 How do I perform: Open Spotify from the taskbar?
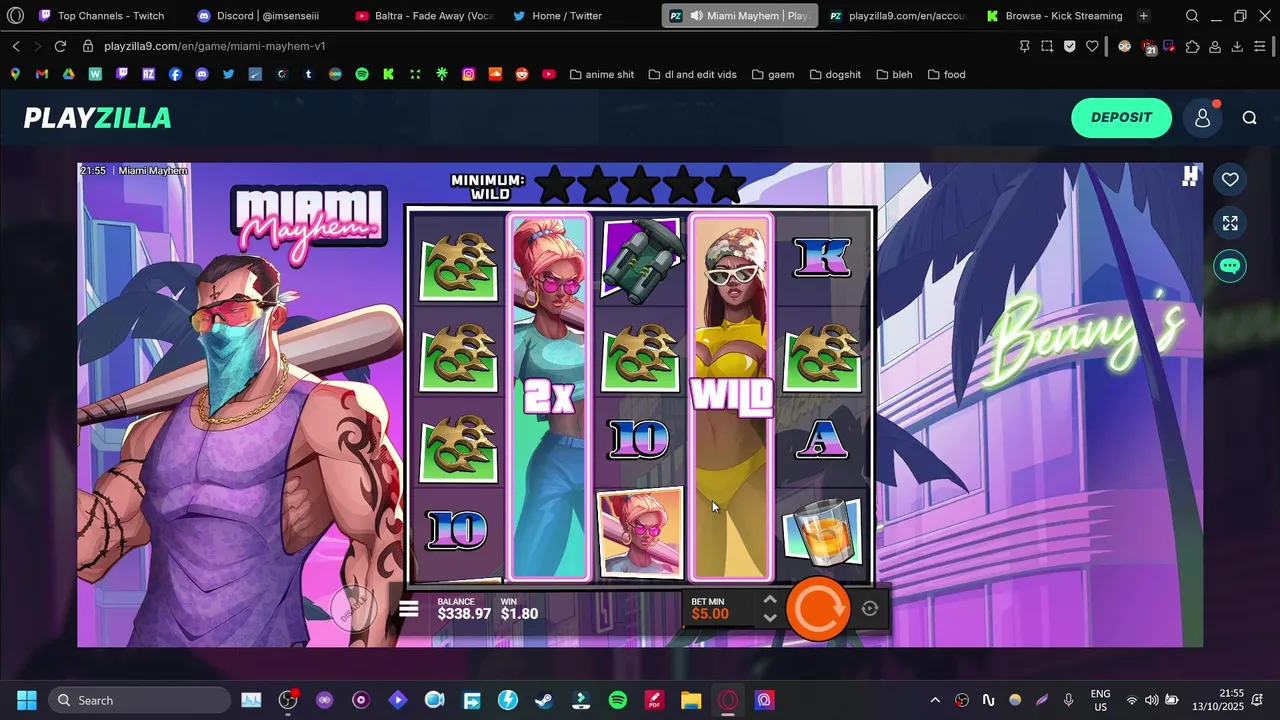click(617, 700)
